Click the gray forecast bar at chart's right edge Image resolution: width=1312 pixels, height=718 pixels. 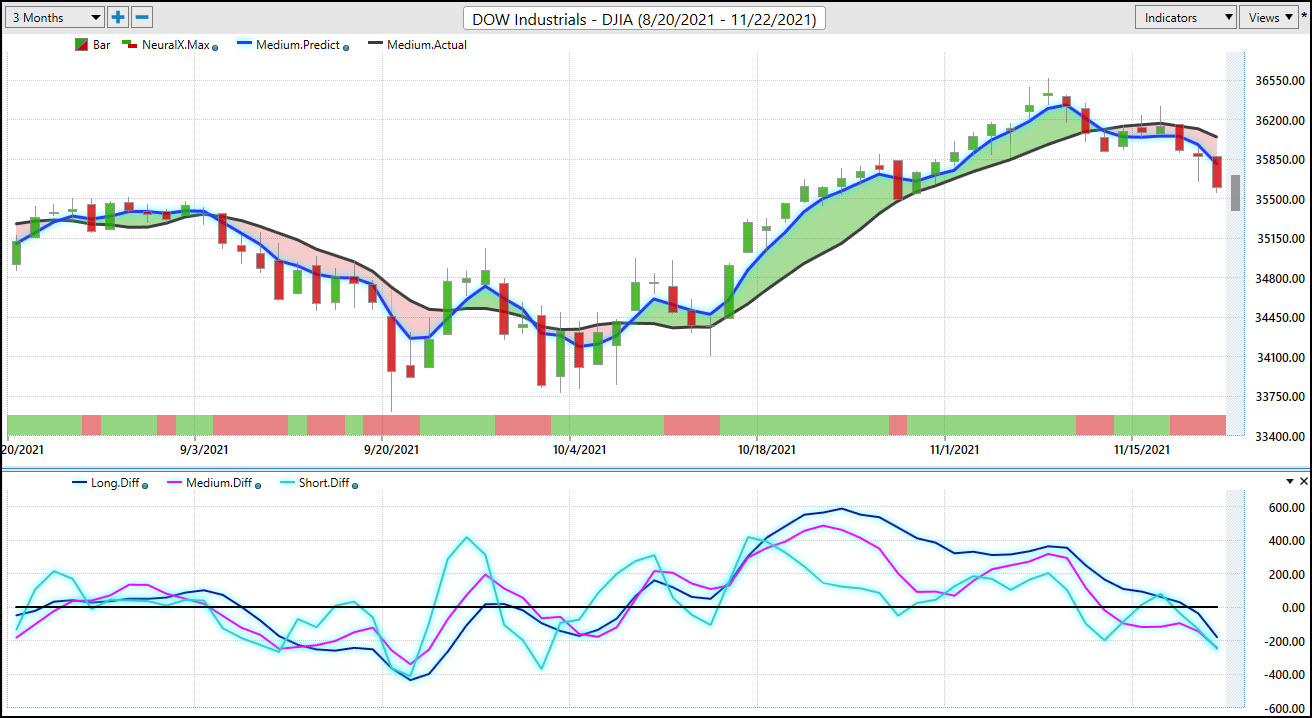(x=1236, y=192)
